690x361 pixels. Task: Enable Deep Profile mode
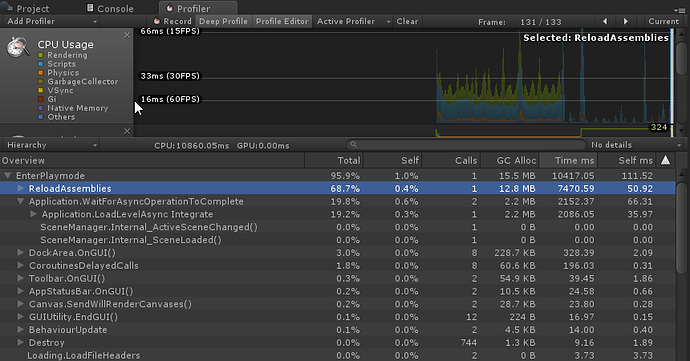224,21
